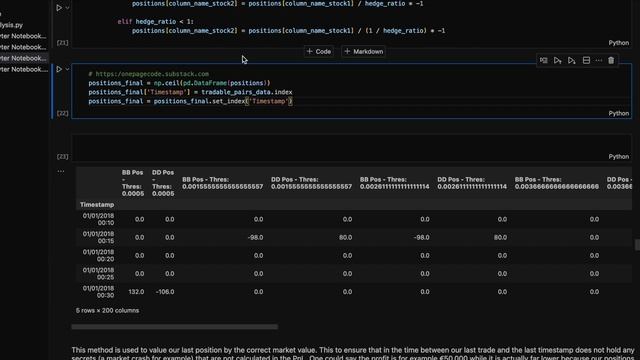The image size is (640, 360).
Task: Click timestamp 01/01/2018 00:10 row label
Action: tap(98, 219)
